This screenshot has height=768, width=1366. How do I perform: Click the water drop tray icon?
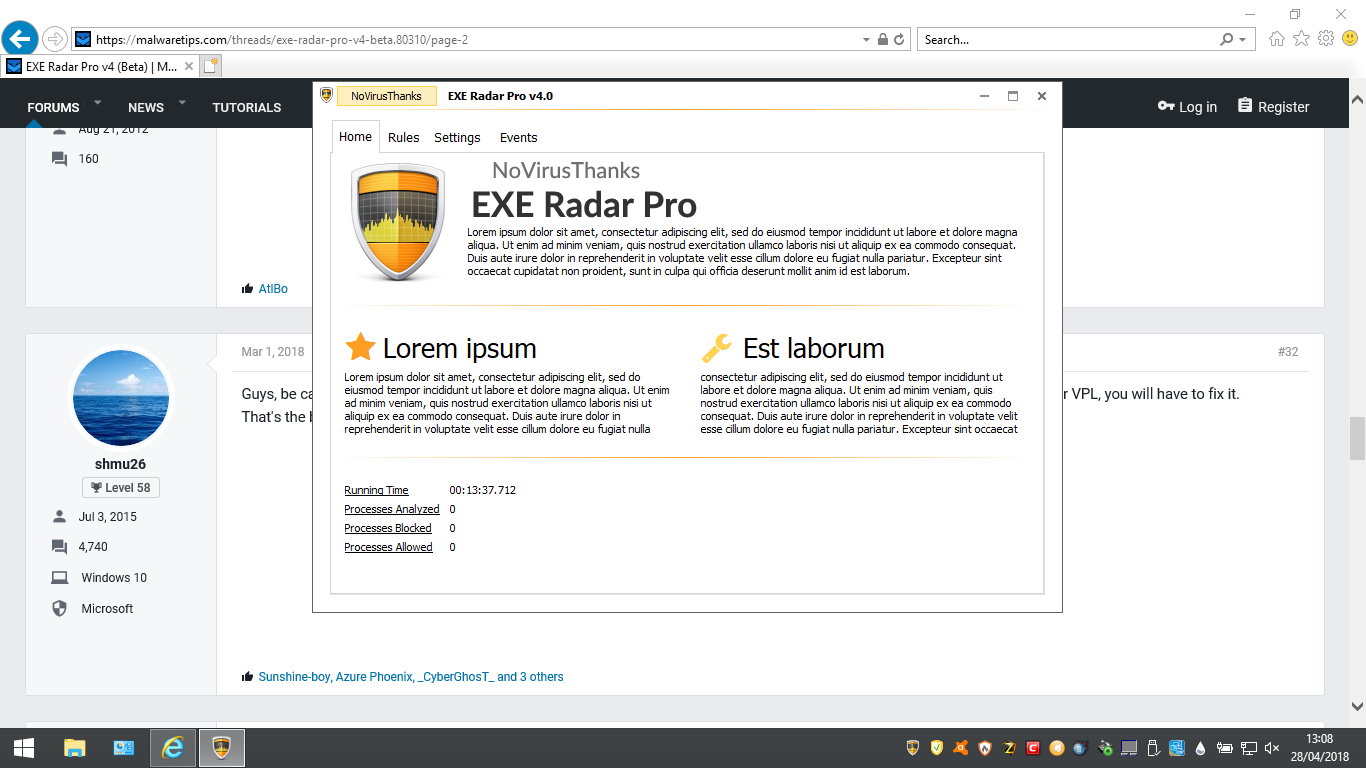1201,748
